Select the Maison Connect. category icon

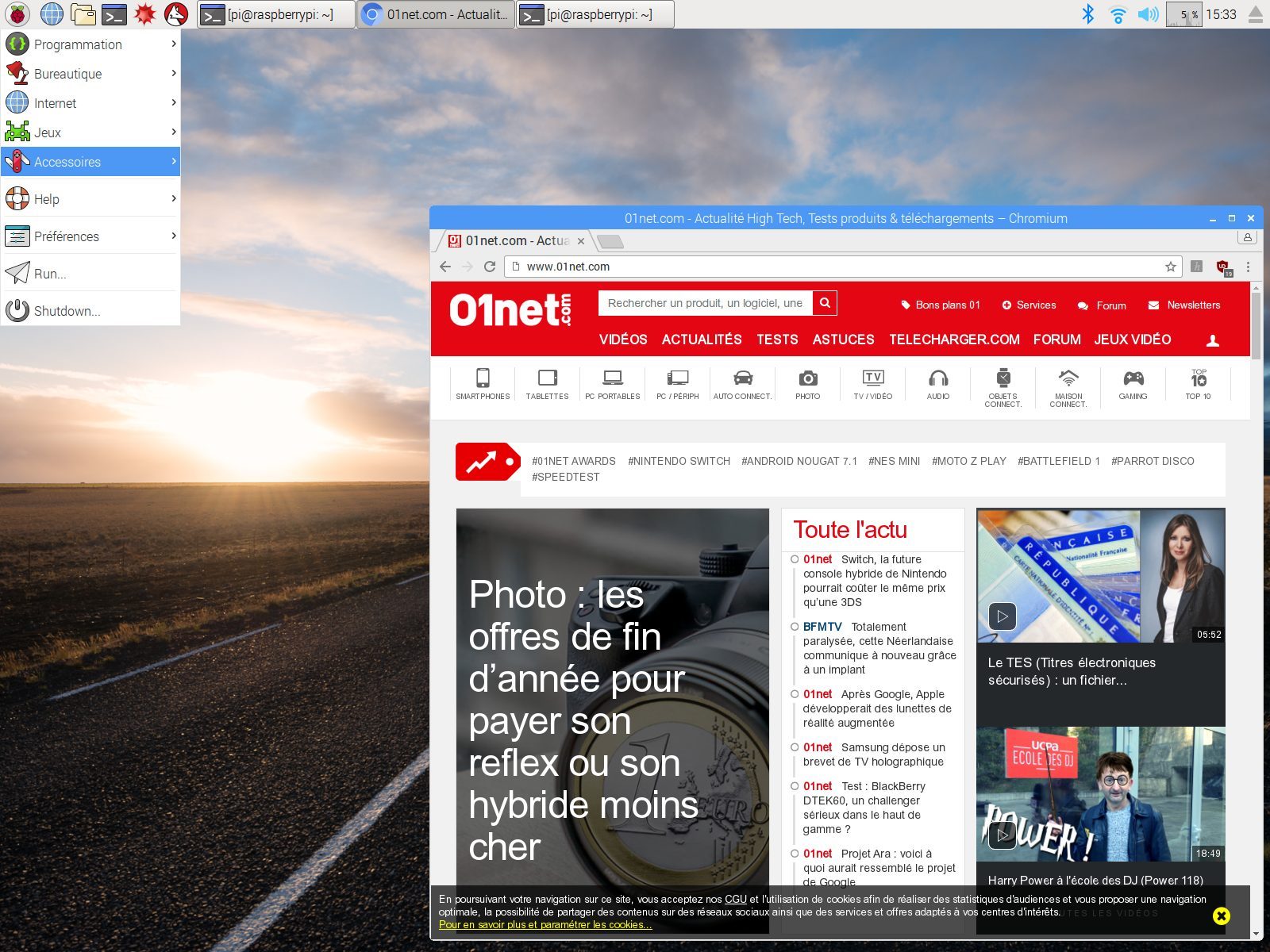click(1068, 388)
